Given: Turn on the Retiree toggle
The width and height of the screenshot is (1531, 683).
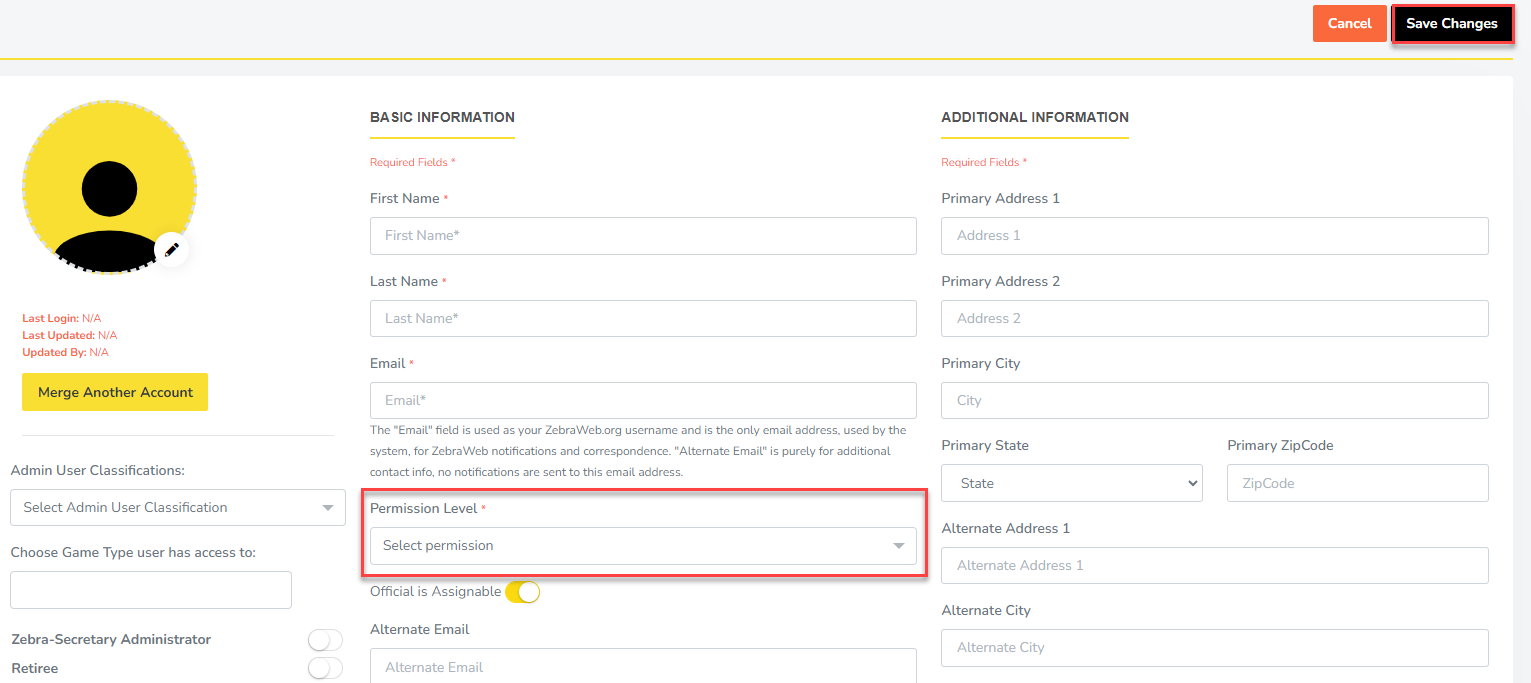Looking at the screenshot, I should point(325,668).
